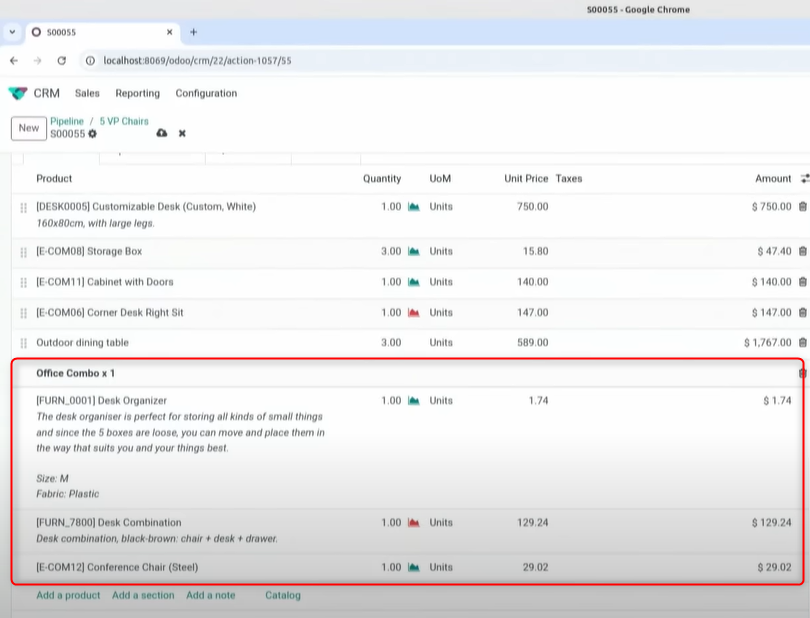
Task: Click the Taxes column header
Action: tap(569, 179)
